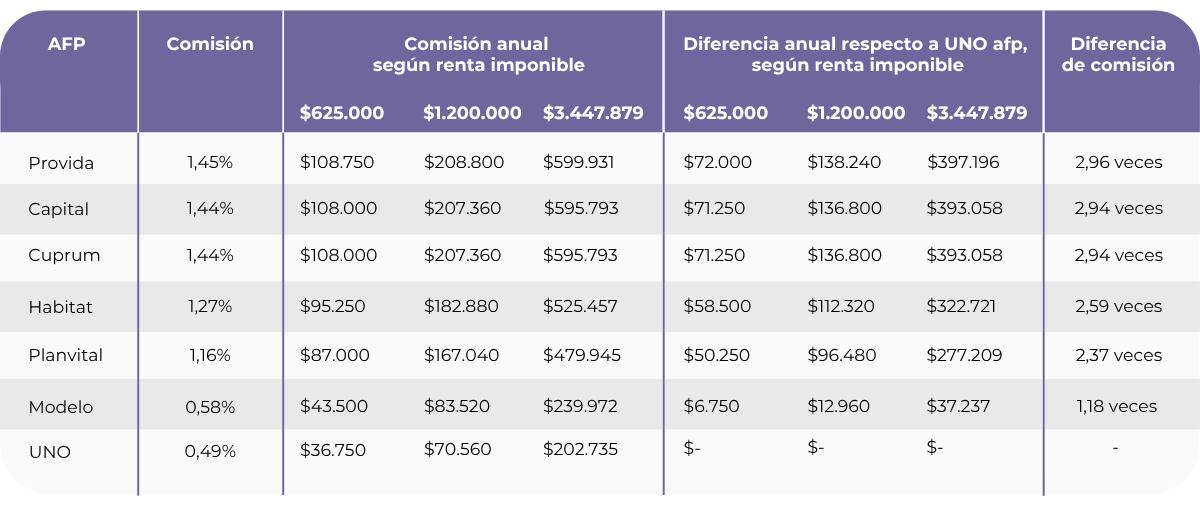Click the AFP column header
Screen dimensions: 1200x506
click(66, 44)
